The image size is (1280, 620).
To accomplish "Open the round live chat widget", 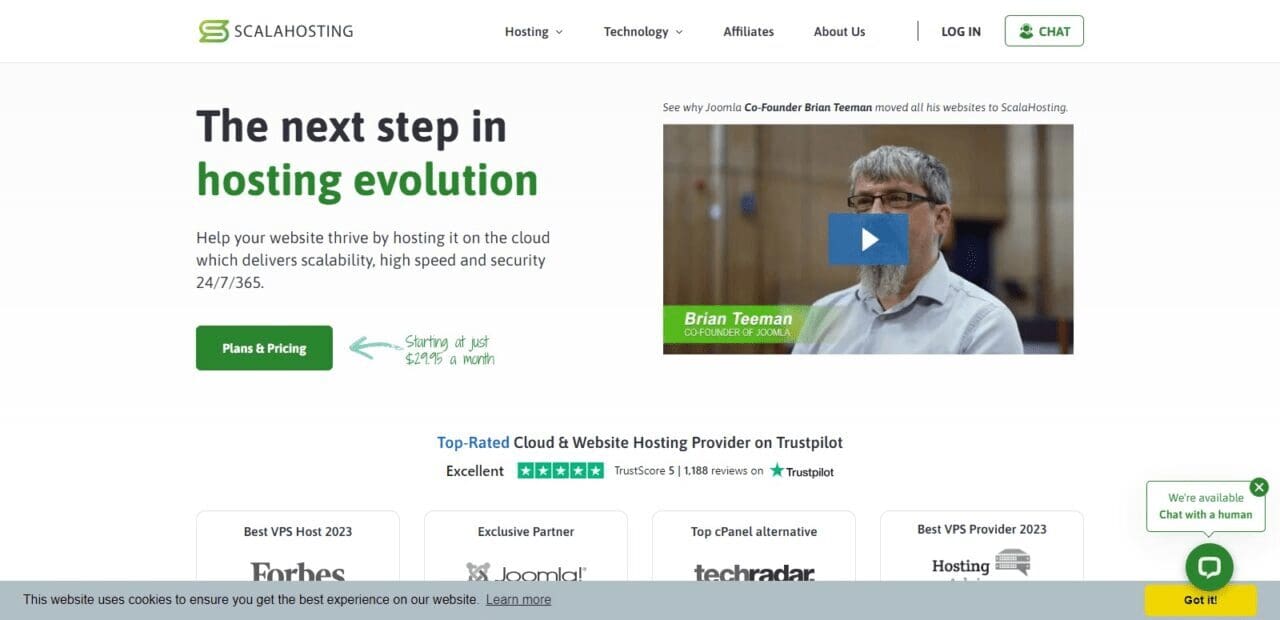I will [x=1209, y=568].
